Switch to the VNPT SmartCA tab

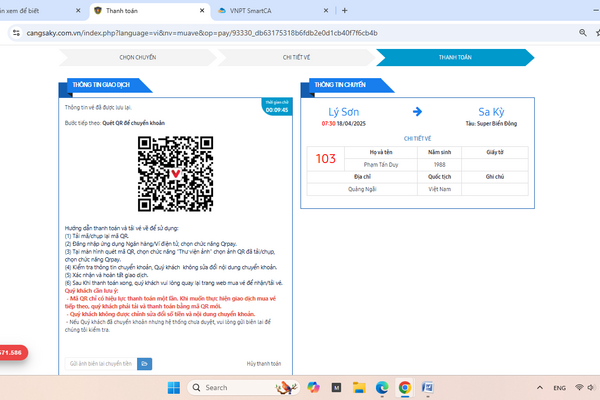[x=268, y=11]
